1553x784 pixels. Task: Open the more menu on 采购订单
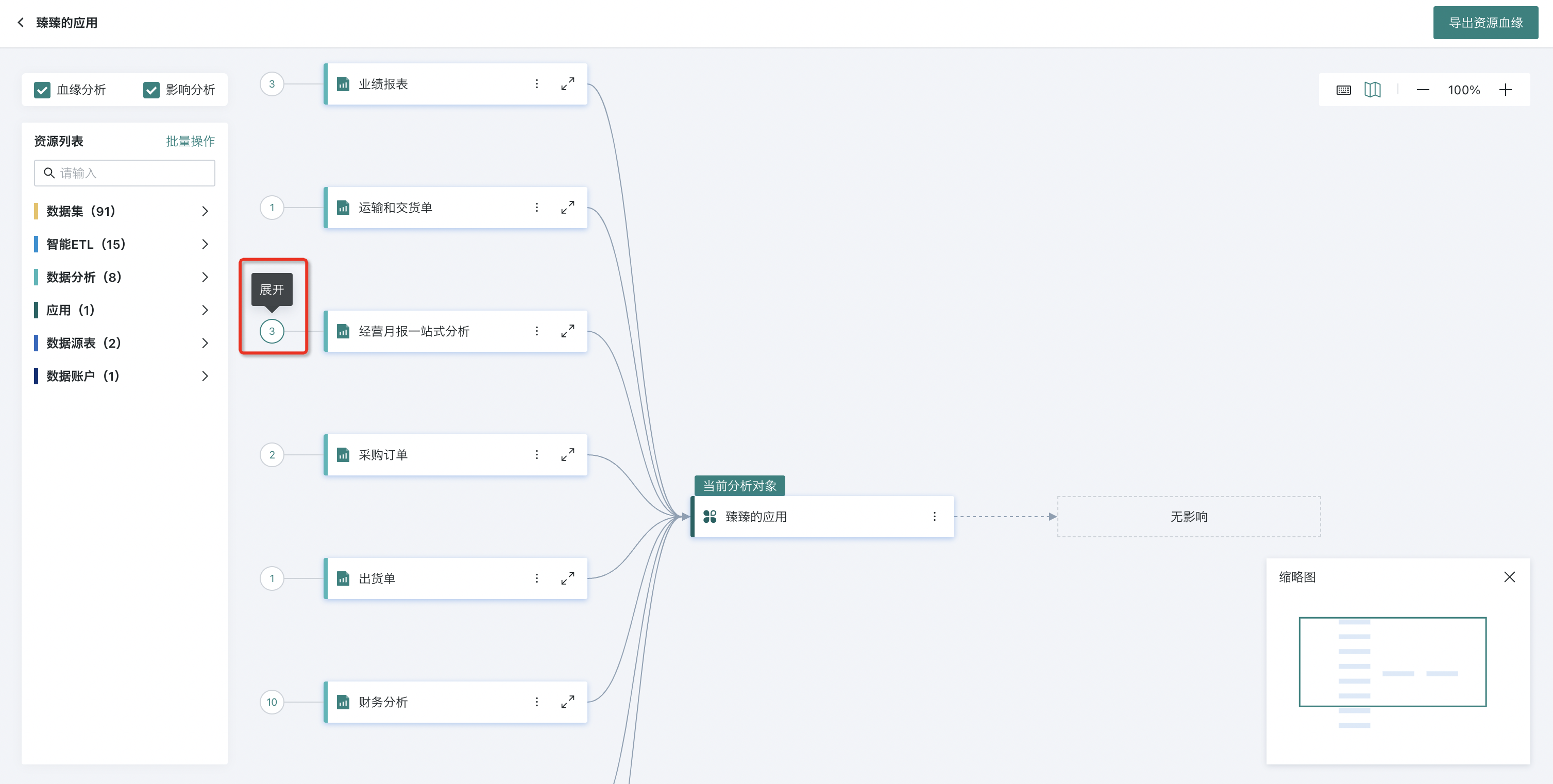tap(536, 454)
